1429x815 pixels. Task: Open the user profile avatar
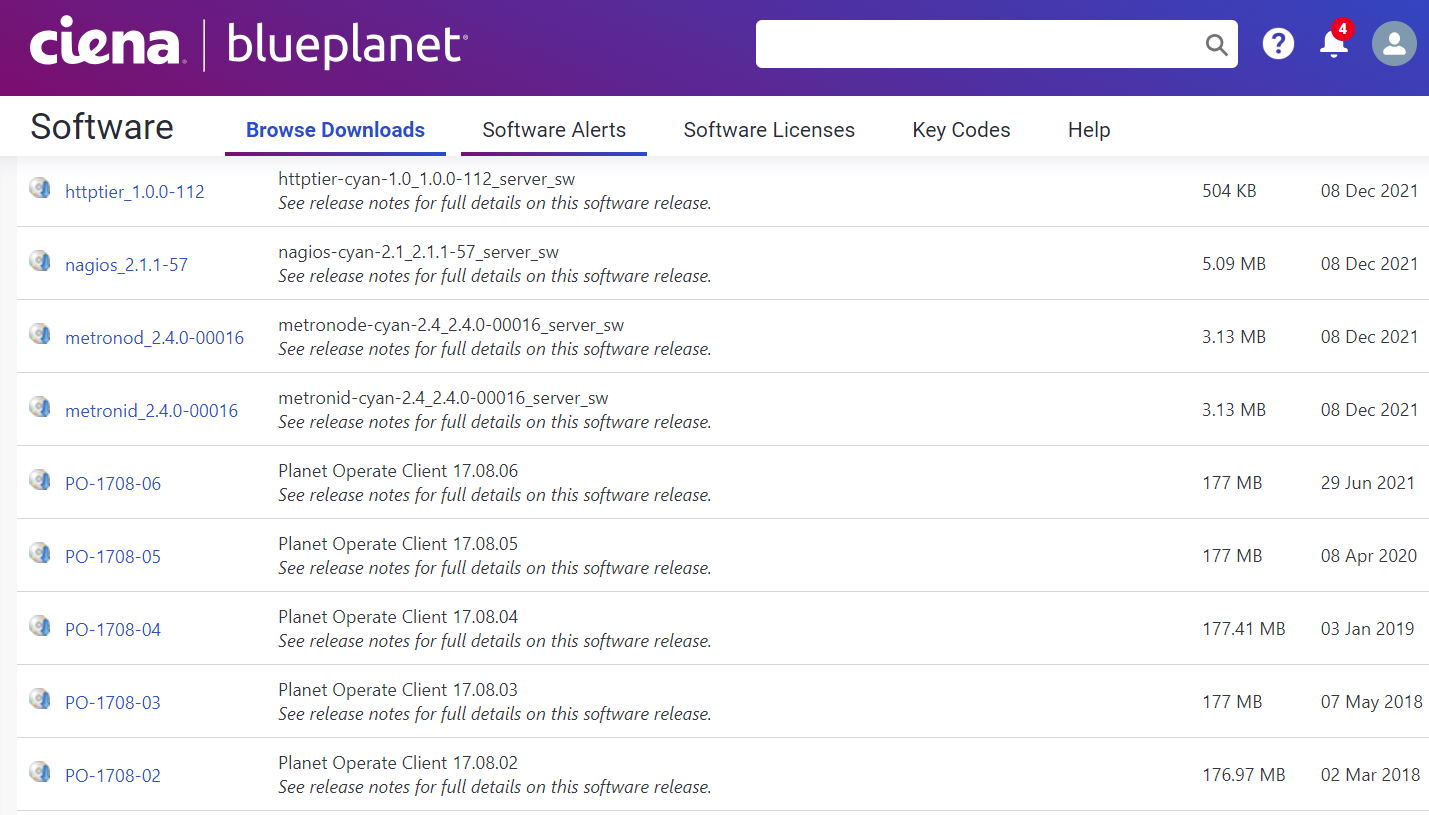[1394, 44]
